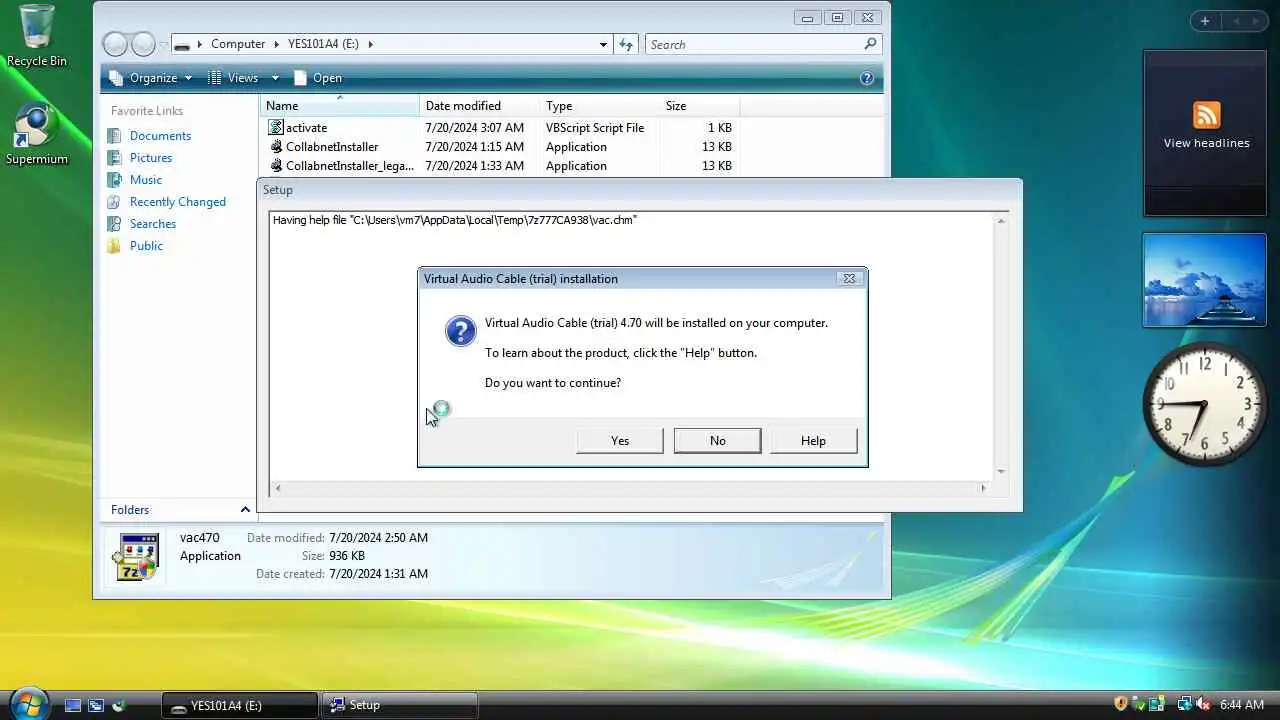Click the View headlines feed gadget
The width and height of the screenshot is (1280, 720).
point(1205,133)
